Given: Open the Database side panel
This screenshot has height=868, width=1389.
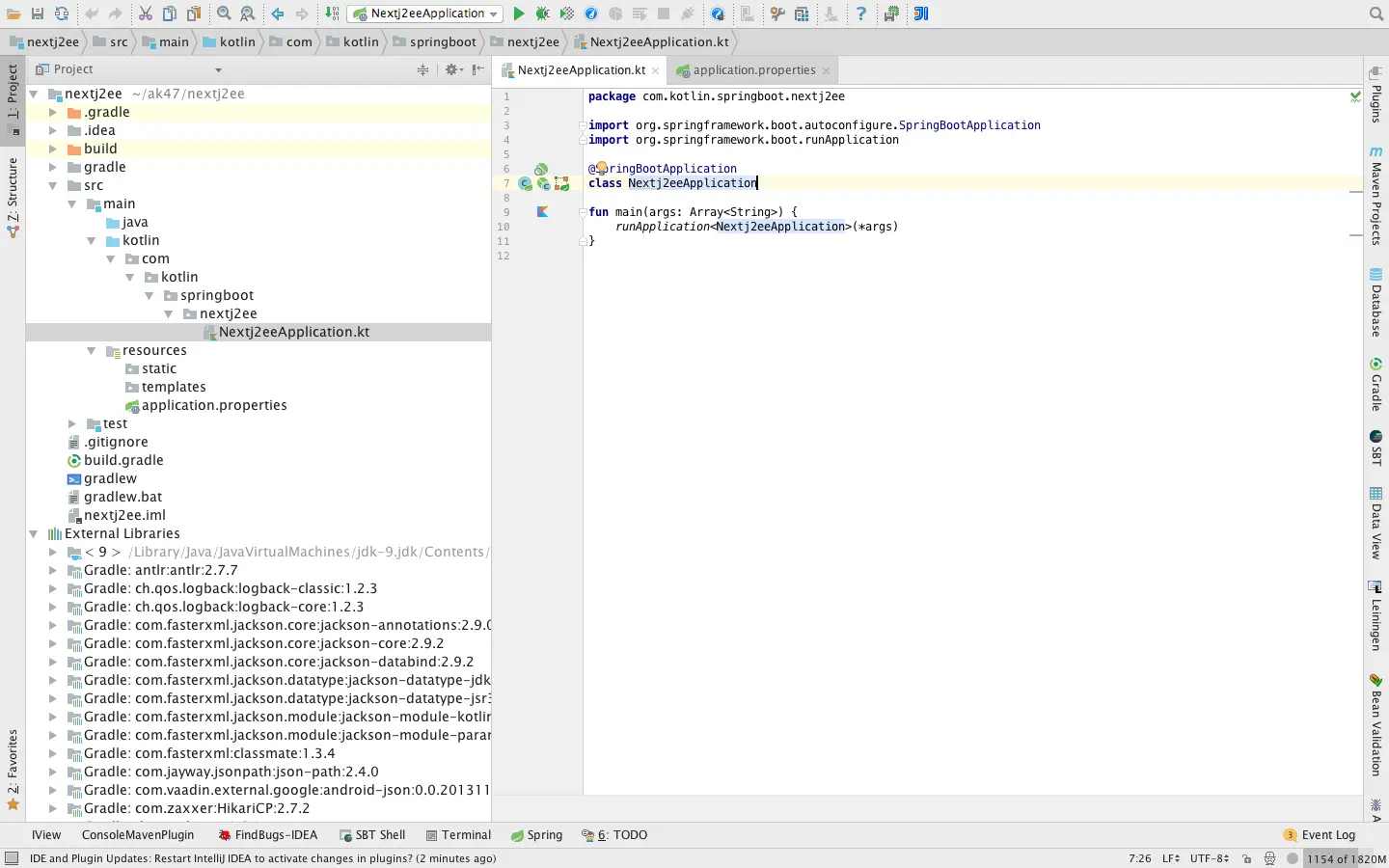Looking at the screenshot, I should (x=1376, y=303).
